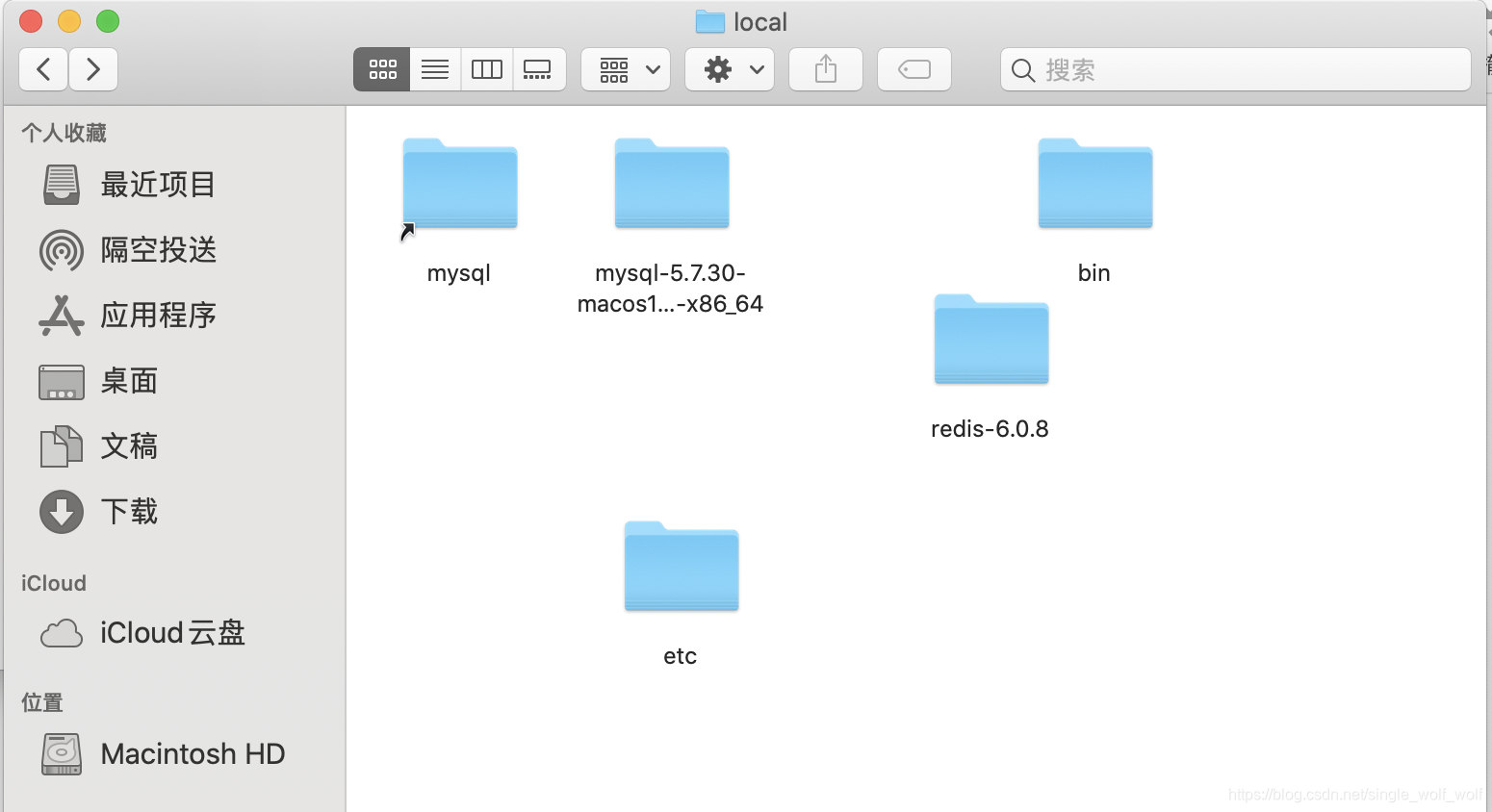
Task: Click the 最近项目 (Recents) sidebar icon
Action: point(62,185)
